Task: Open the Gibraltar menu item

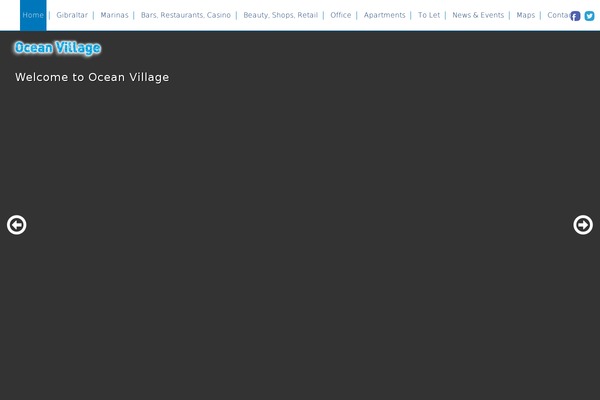Action: click(72, 15)
